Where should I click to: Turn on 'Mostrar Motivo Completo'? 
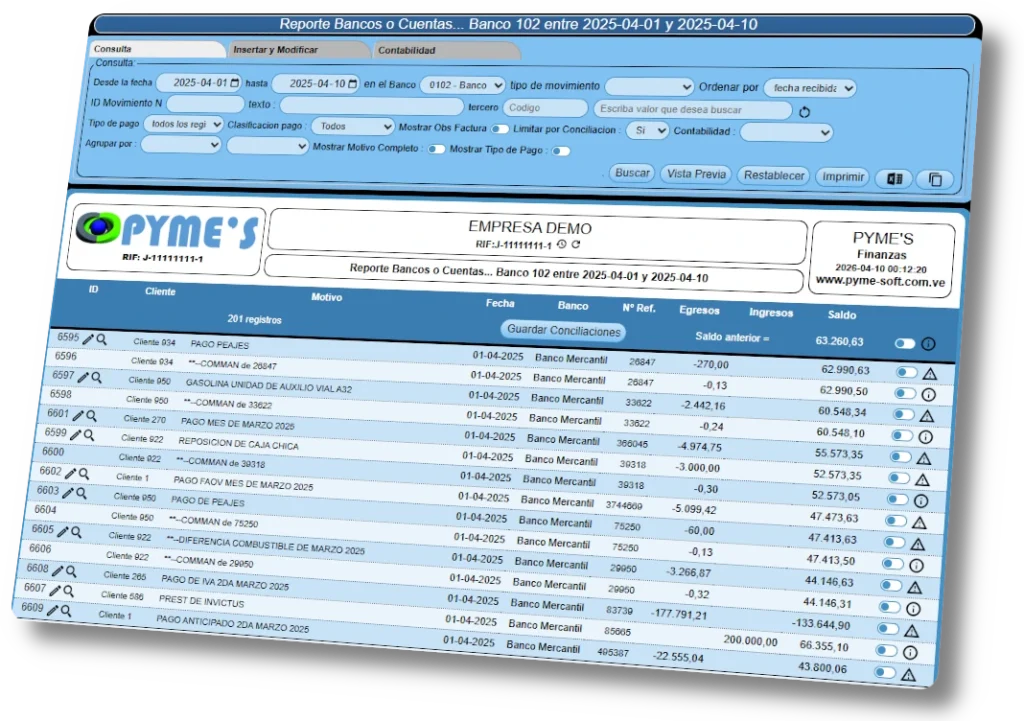tap(437, 149)
